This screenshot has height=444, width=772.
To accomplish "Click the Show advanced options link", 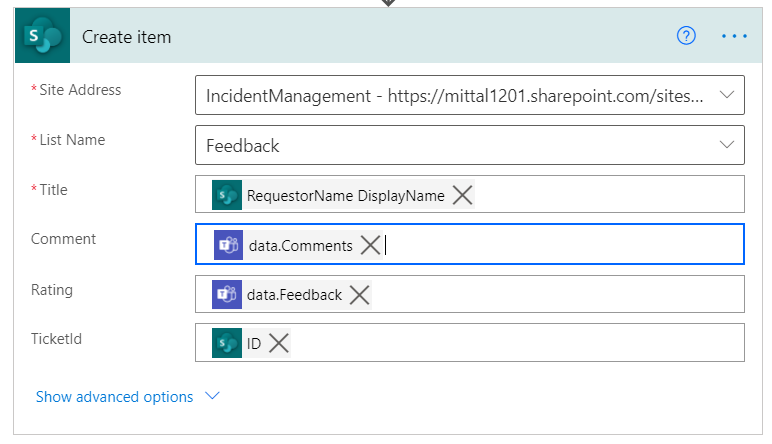I will [x=114, y=397].
